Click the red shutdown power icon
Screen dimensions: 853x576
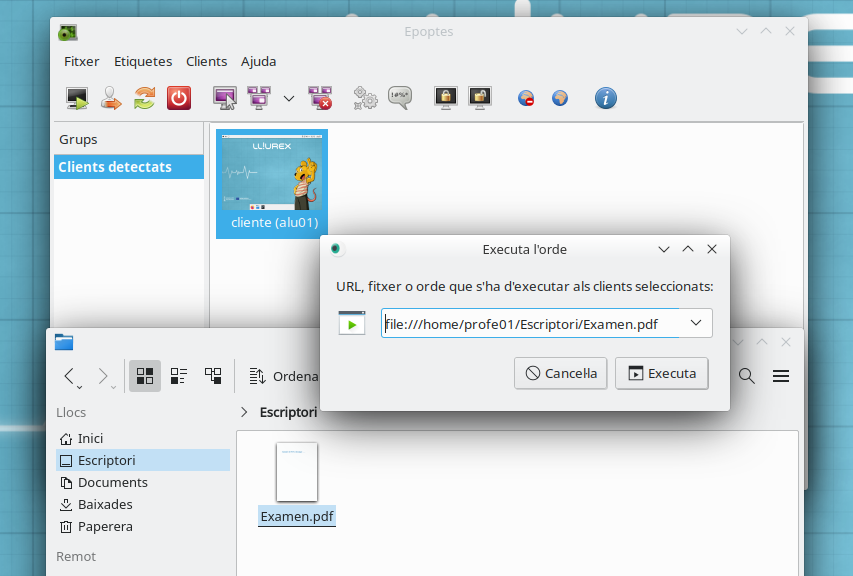[x=178, y=98]
